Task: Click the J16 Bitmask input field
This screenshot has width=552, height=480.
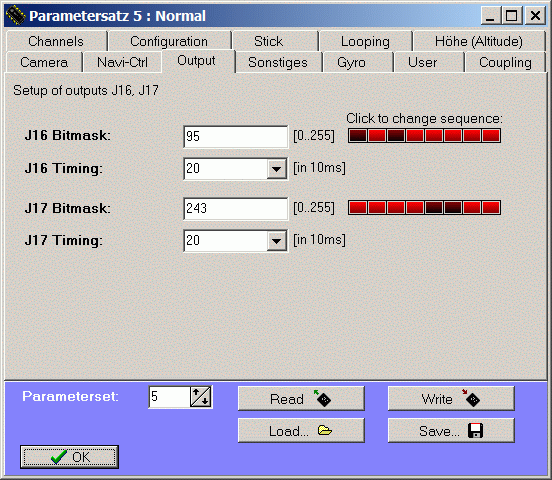Action: tap(236, 137)
